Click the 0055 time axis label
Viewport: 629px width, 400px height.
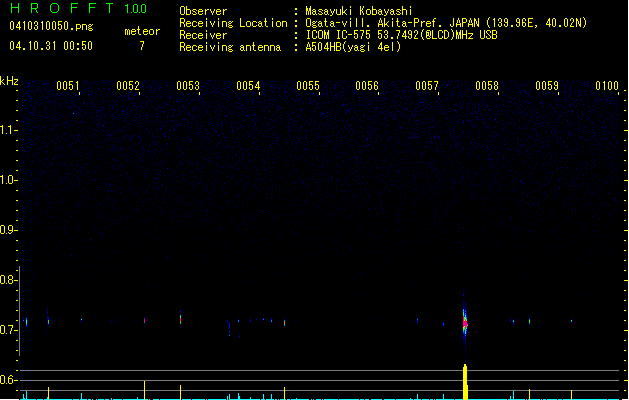[x=308, y=86]
